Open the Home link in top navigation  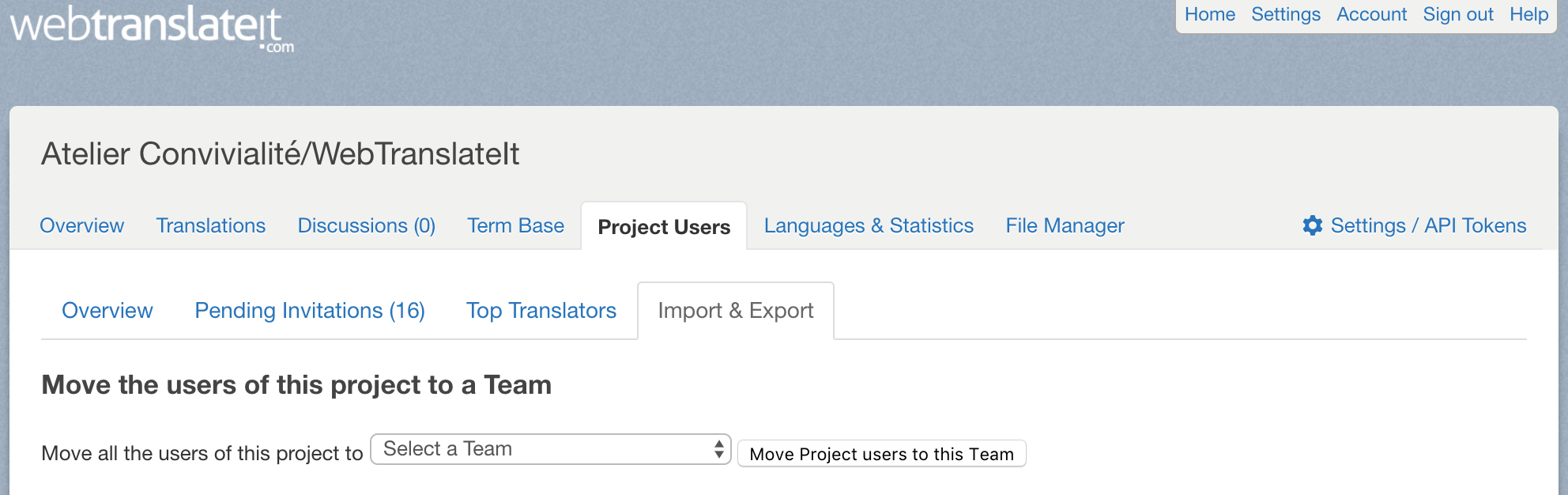coord(1209,15)
